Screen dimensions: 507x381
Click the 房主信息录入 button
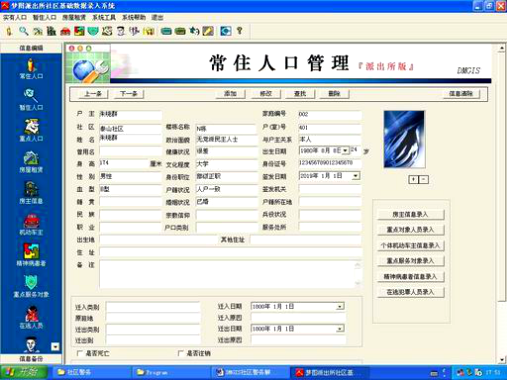[x=410, y=214]
